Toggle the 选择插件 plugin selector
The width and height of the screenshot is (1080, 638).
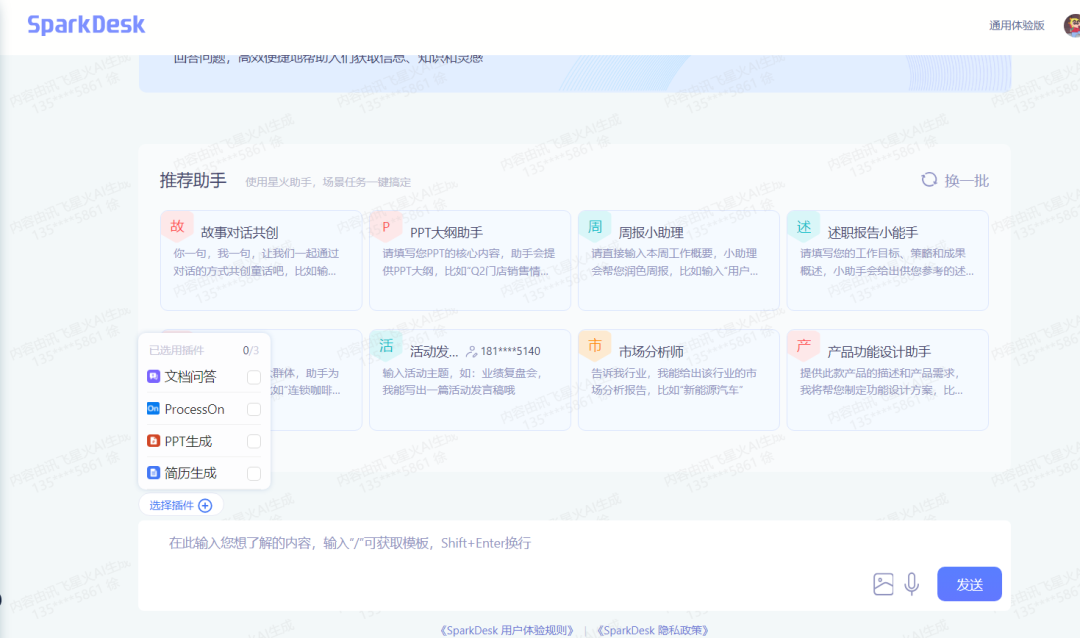(180, 505)
